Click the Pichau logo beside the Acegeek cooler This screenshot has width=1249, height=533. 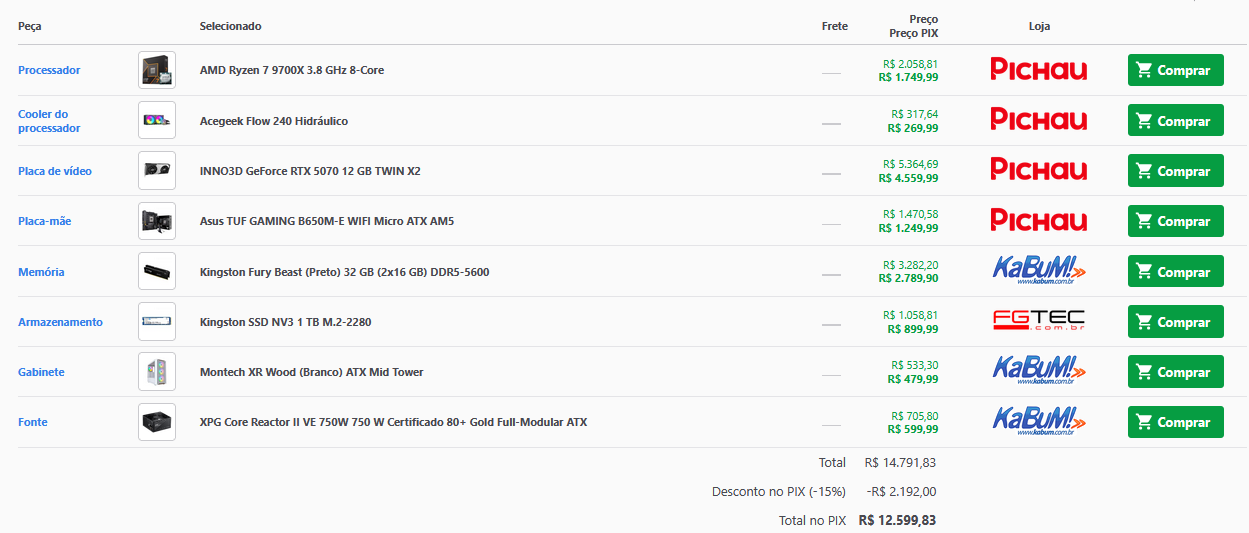(x=1038, y=119)
